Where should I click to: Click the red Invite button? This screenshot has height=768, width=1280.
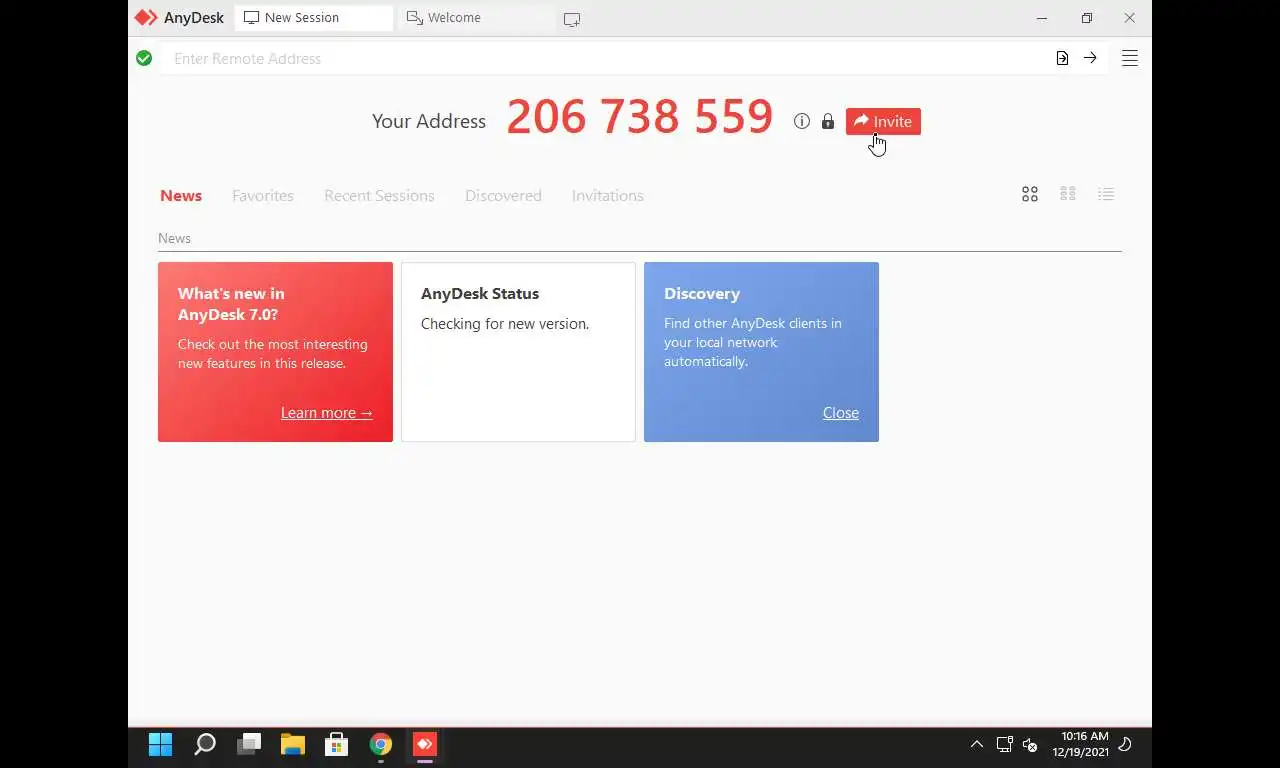[x=883, y=121]
